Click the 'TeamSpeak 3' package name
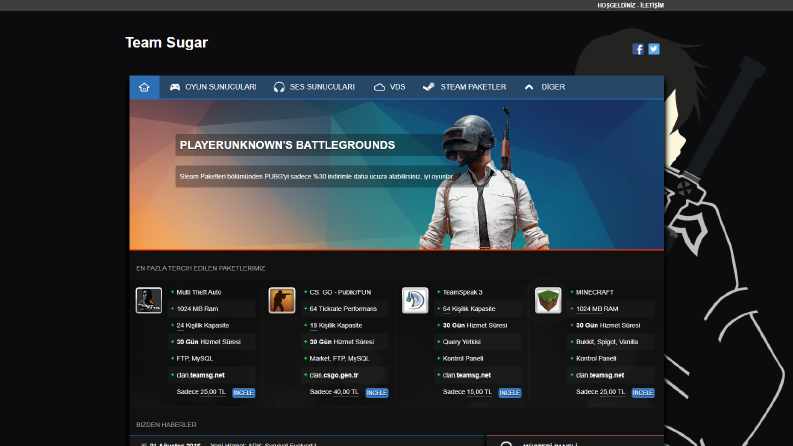The image size is (793, 446). point(463,292)
